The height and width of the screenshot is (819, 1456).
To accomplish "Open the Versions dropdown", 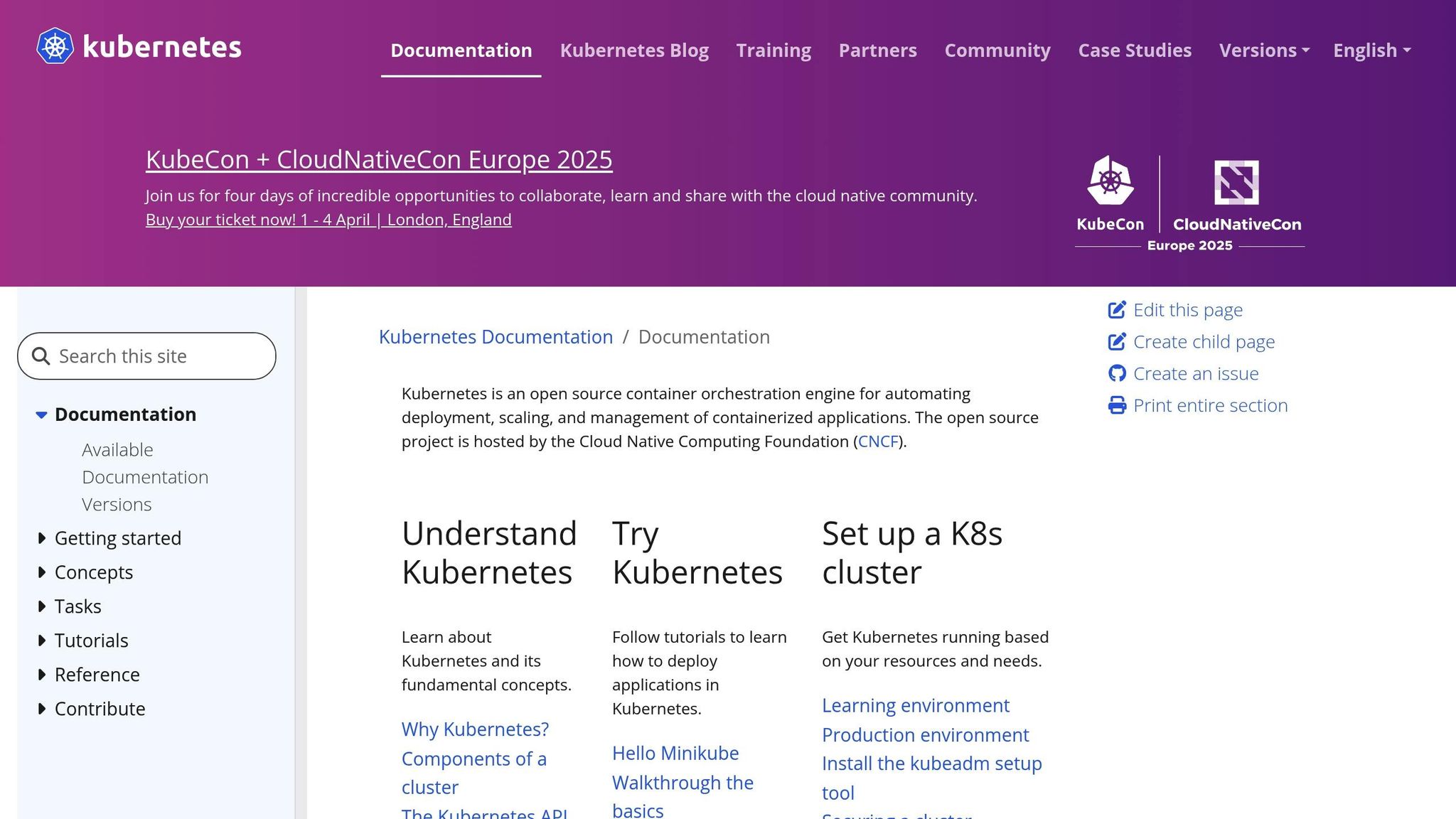I will (x=1264, y=50).
